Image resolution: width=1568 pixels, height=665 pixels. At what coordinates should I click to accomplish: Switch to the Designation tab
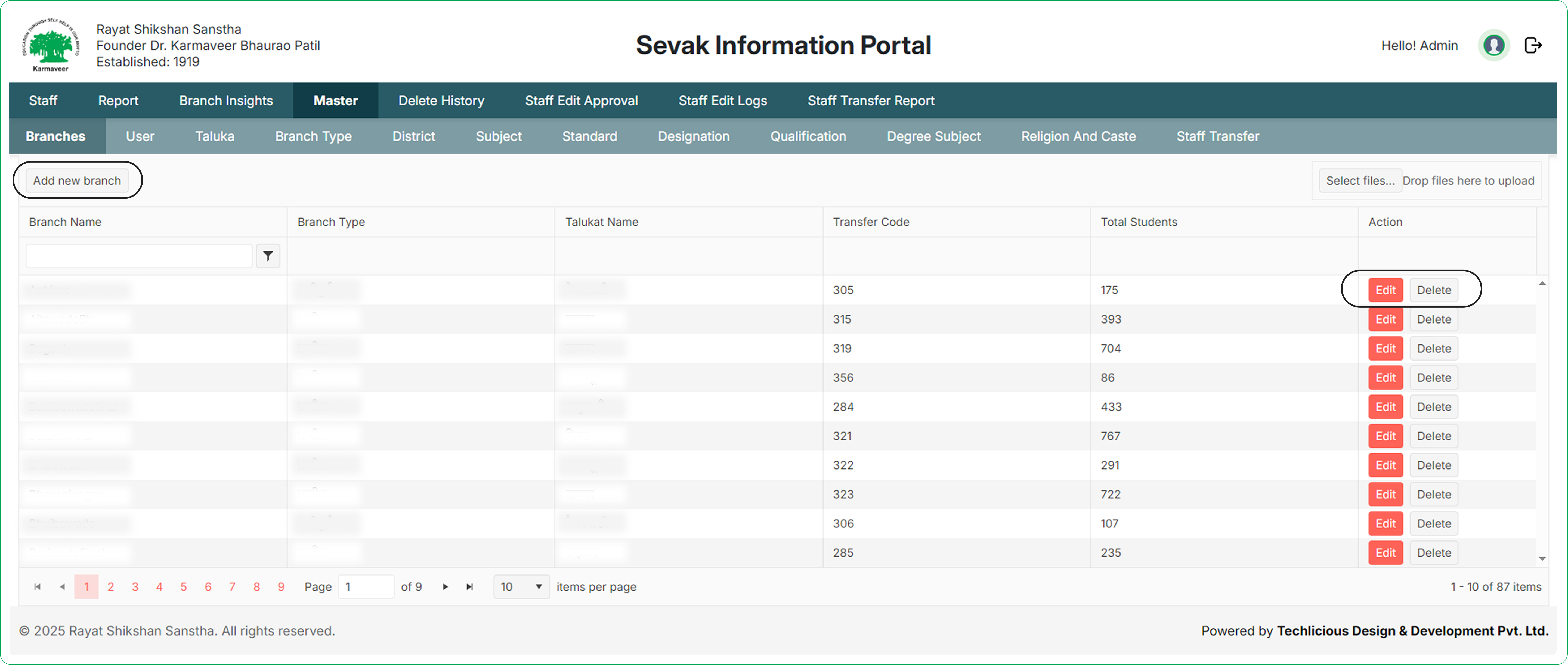point(693,136)
